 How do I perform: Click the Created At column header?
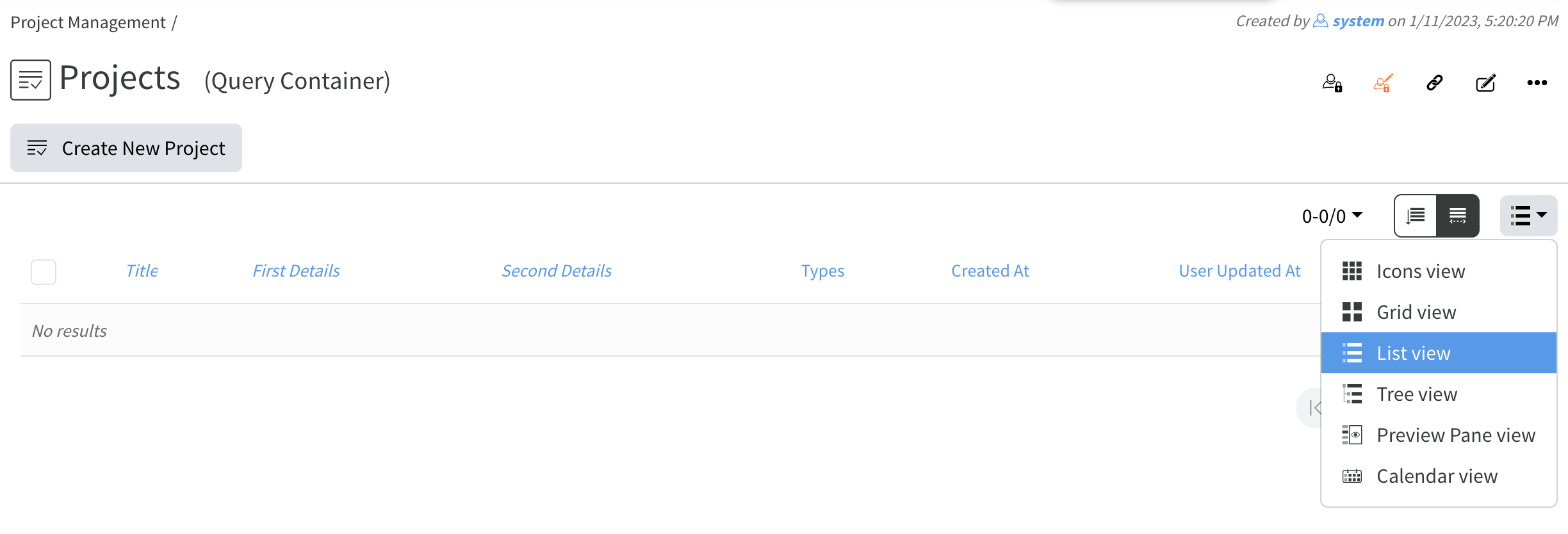[990, 271]
